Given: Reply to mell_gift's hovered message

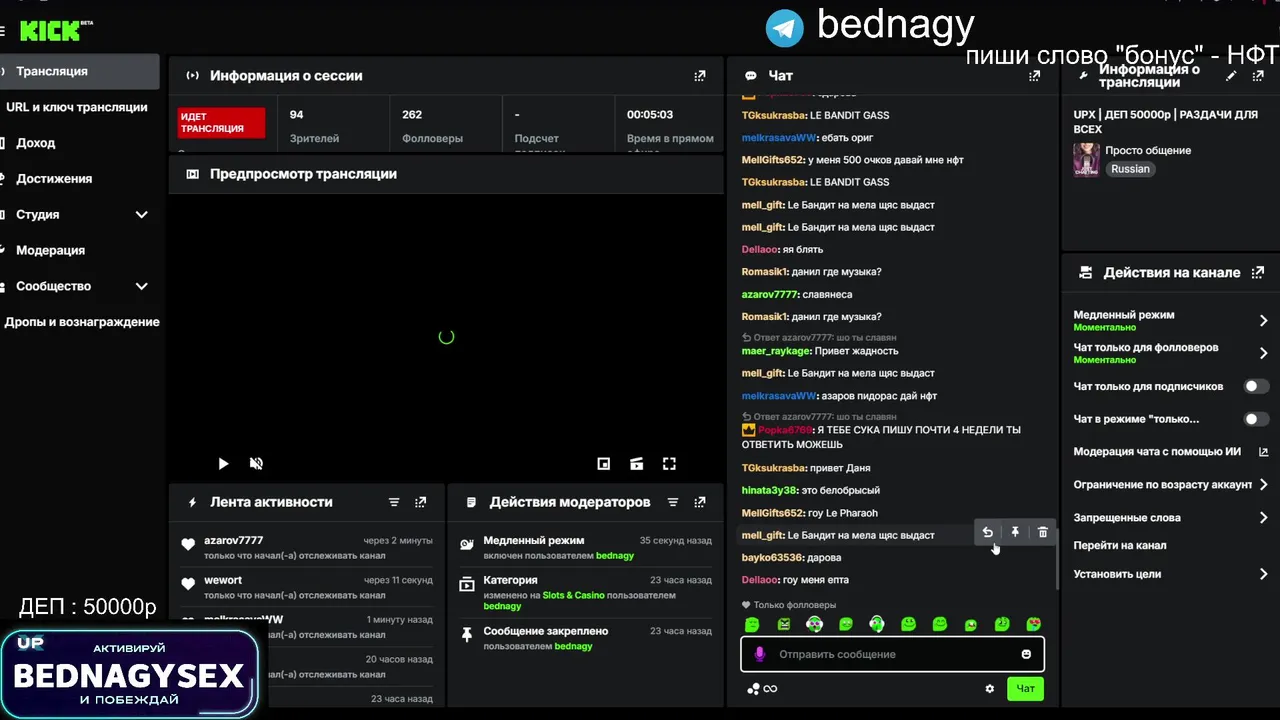Looking at the screenshot, I should [x=987, y=533].
